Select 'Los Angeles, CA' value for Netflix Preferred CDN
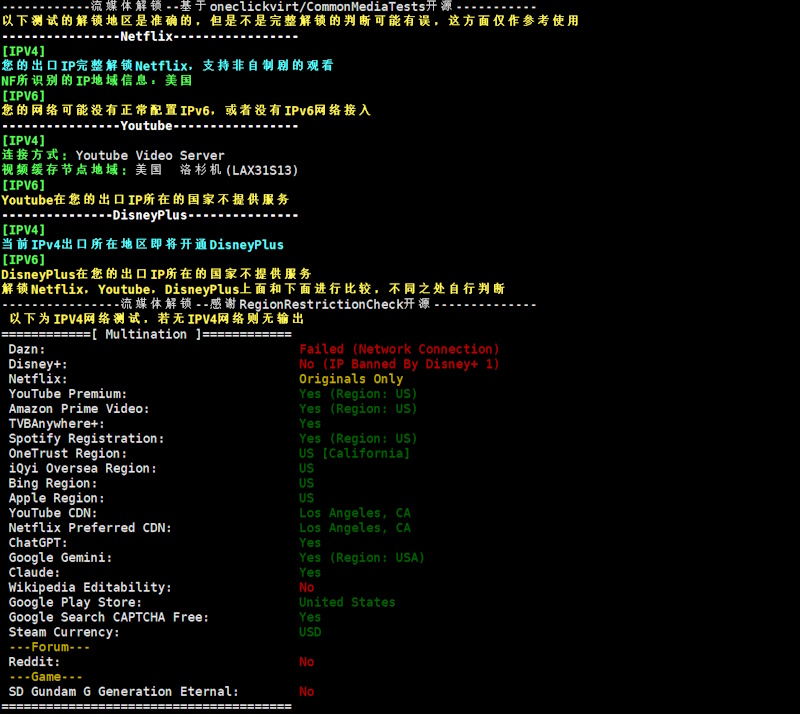The height and width of the screenshot is (714, 800). pyautogui.click(x=355, y=528)
